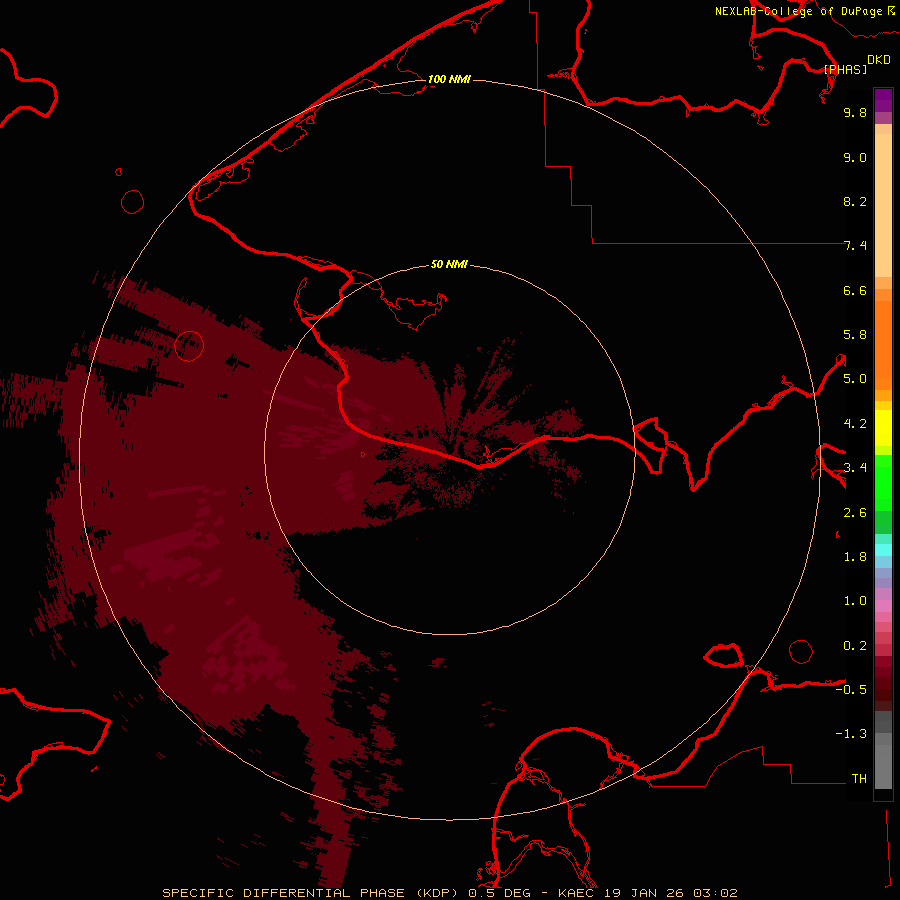Click the 4.2 legend value
Viewport: 900px width, 900px height.
pyautogui.click(x=855, y=424)
